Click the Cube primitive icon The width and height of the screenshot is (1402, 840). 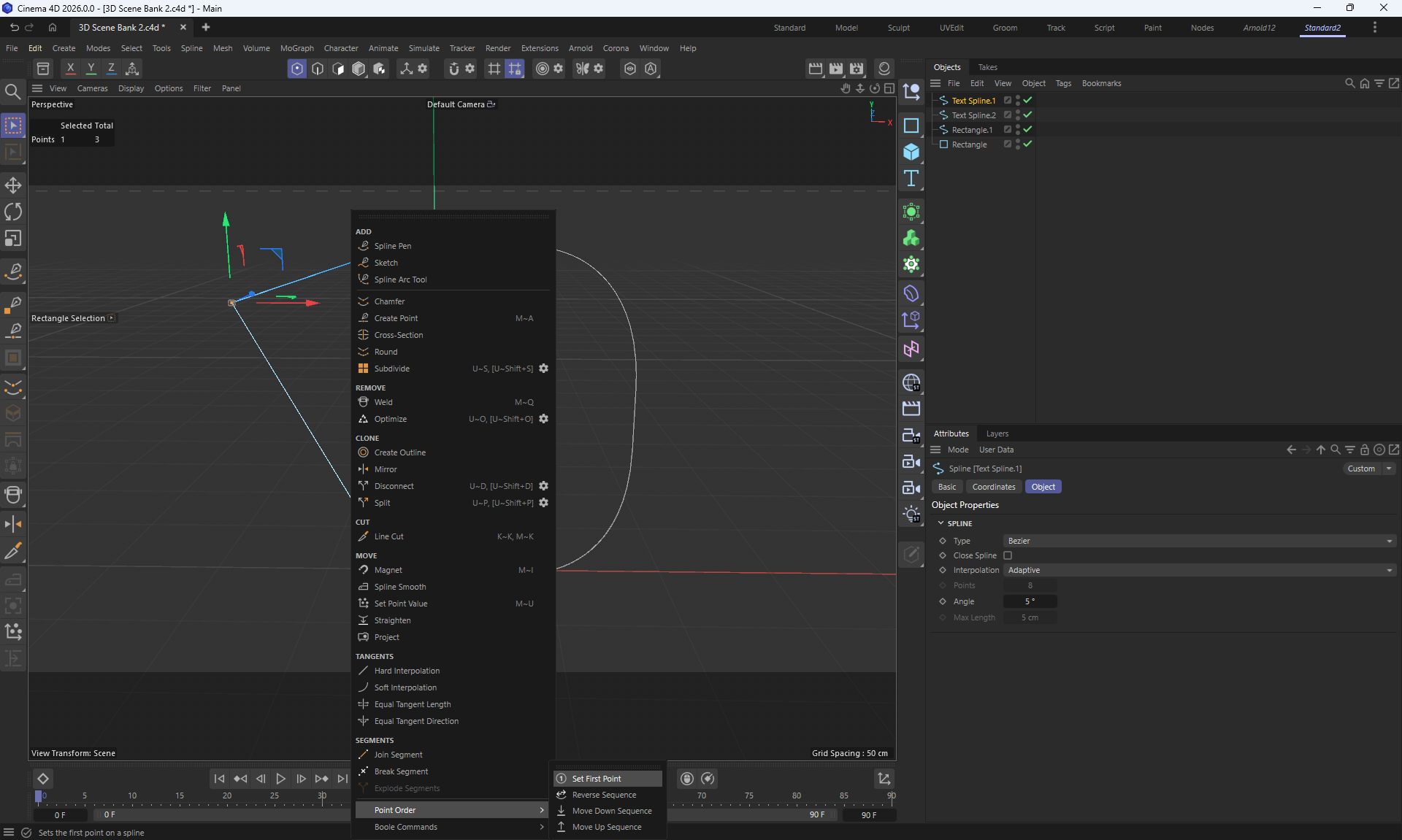911,152
